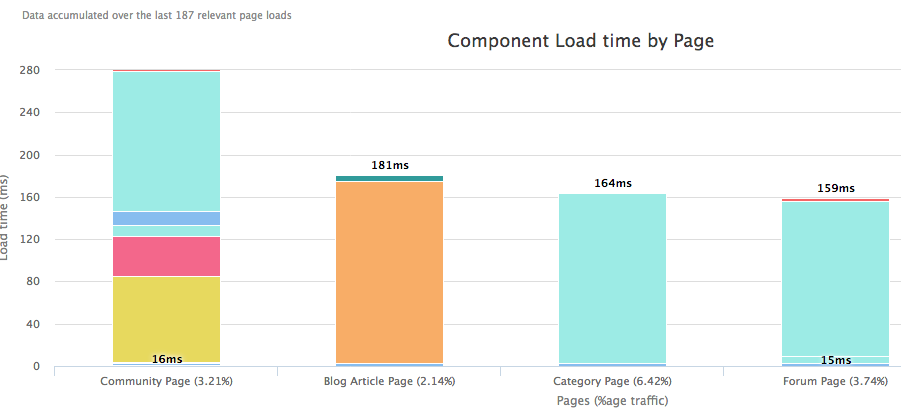Click the pink segment in Community Page bar
Viewport: 901px width, 417px height.
166,256
